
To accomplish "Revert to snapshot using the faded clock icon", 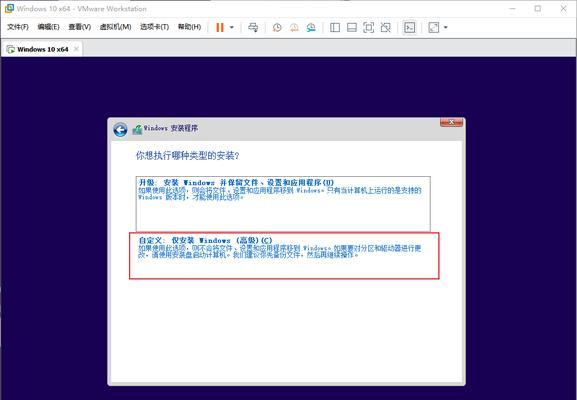I will tap(294, 27).
